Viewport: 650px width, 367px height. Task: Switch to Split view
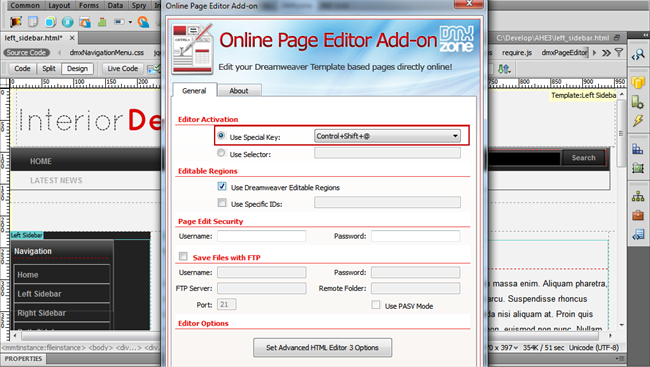pos(49,68)
